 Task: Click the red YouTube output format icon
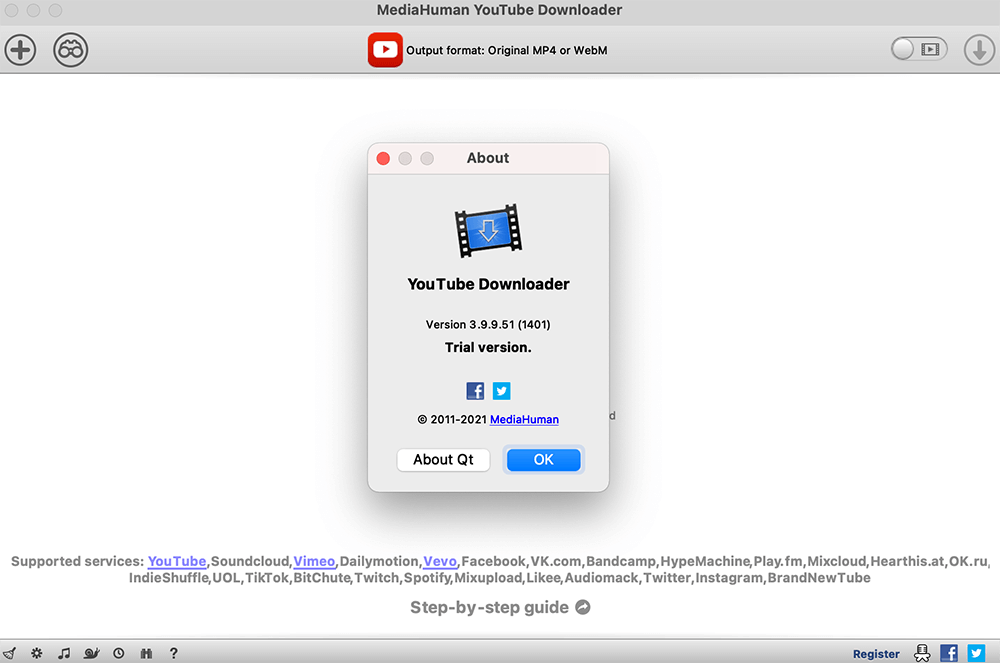tap(385, 50)
